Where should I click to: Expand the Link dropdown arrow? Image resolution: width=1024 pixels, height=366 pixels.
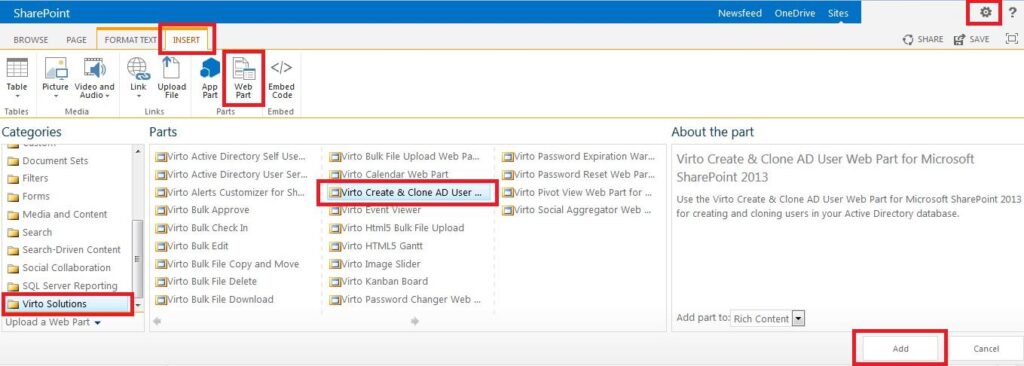[x=138, y=96]
